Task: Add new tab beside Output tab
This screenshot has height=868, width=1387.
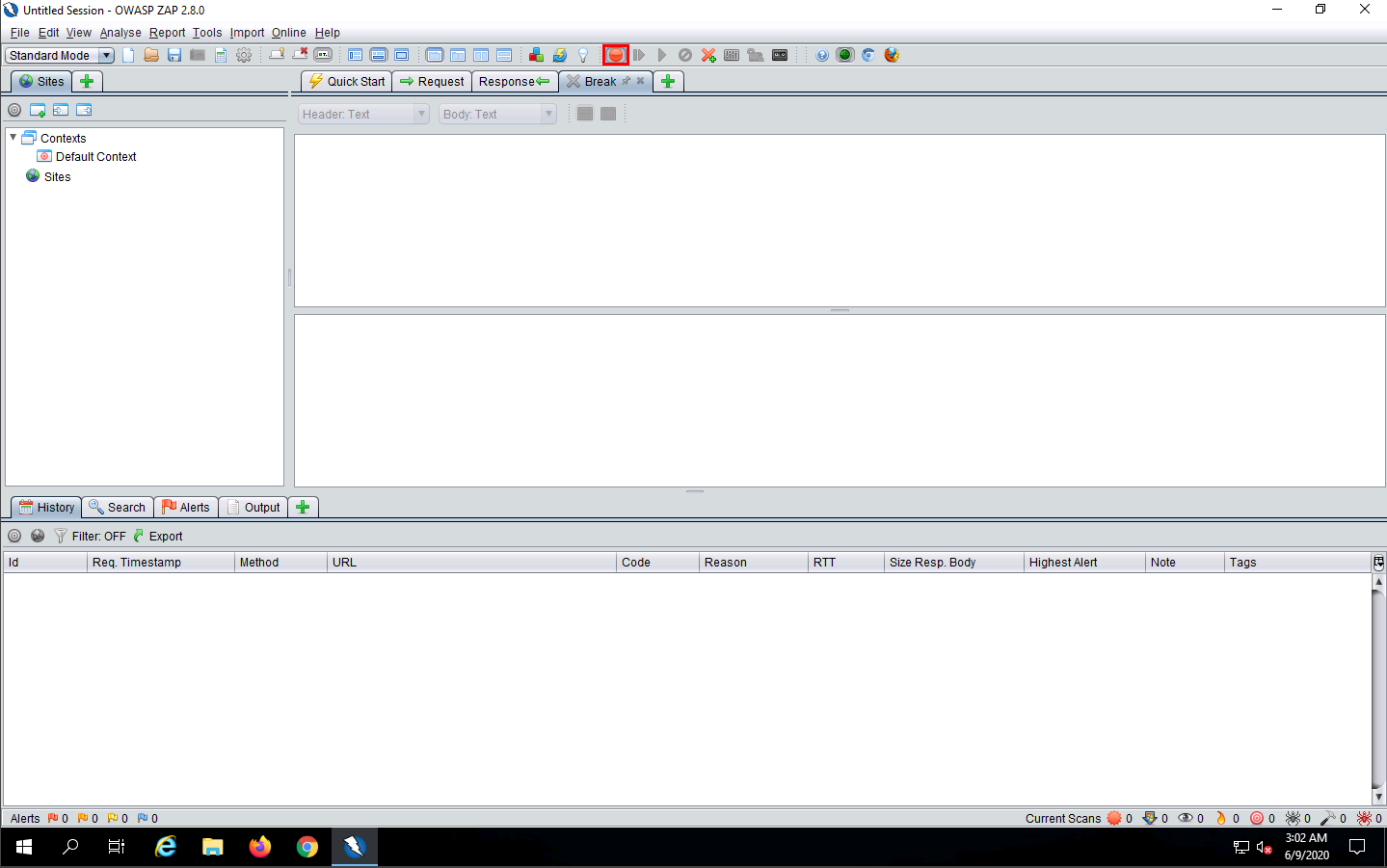Action: [x=303, y=507]
